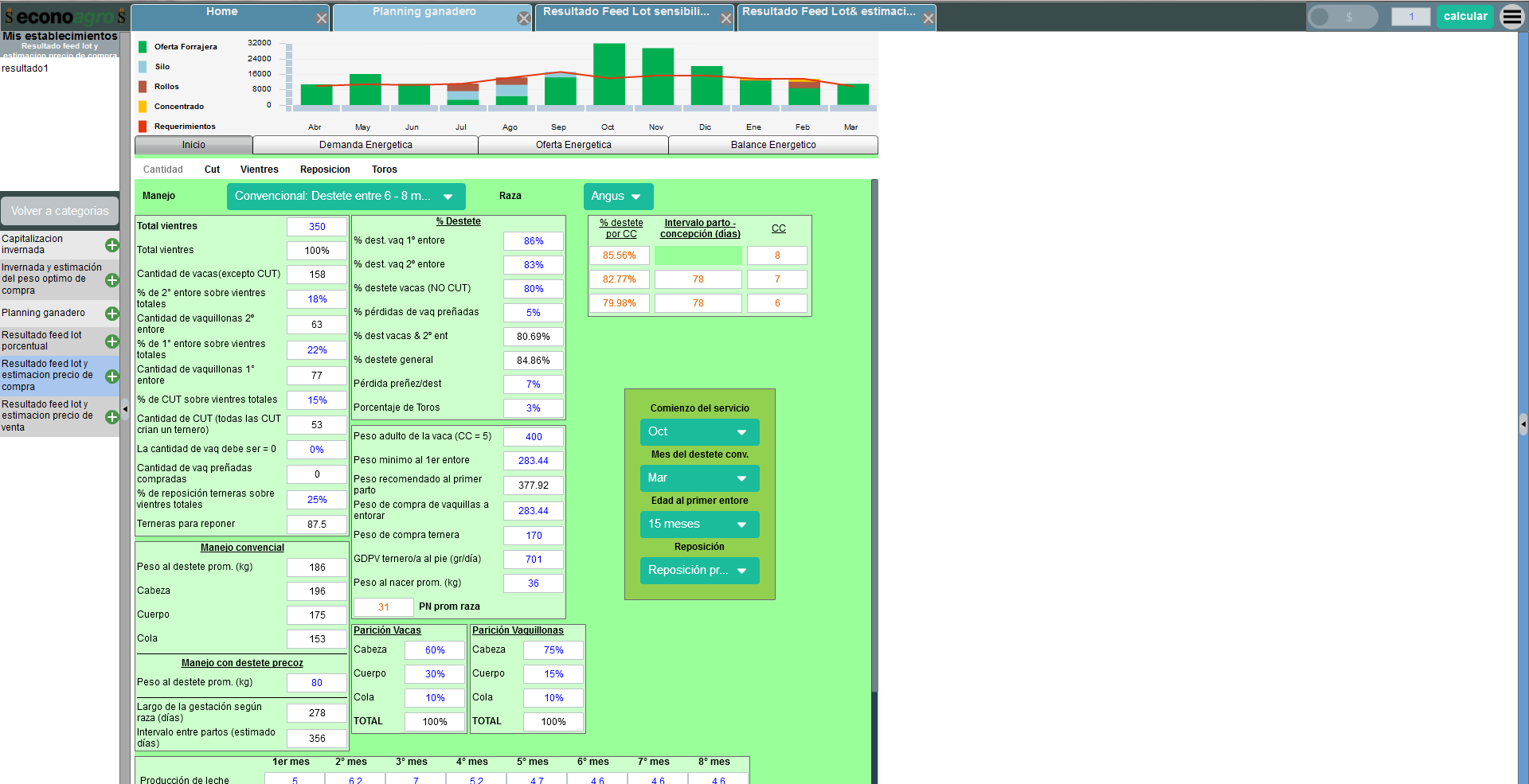
Task: Click plus icon for Invernada y estimación
Action: (x=112, y=280)
